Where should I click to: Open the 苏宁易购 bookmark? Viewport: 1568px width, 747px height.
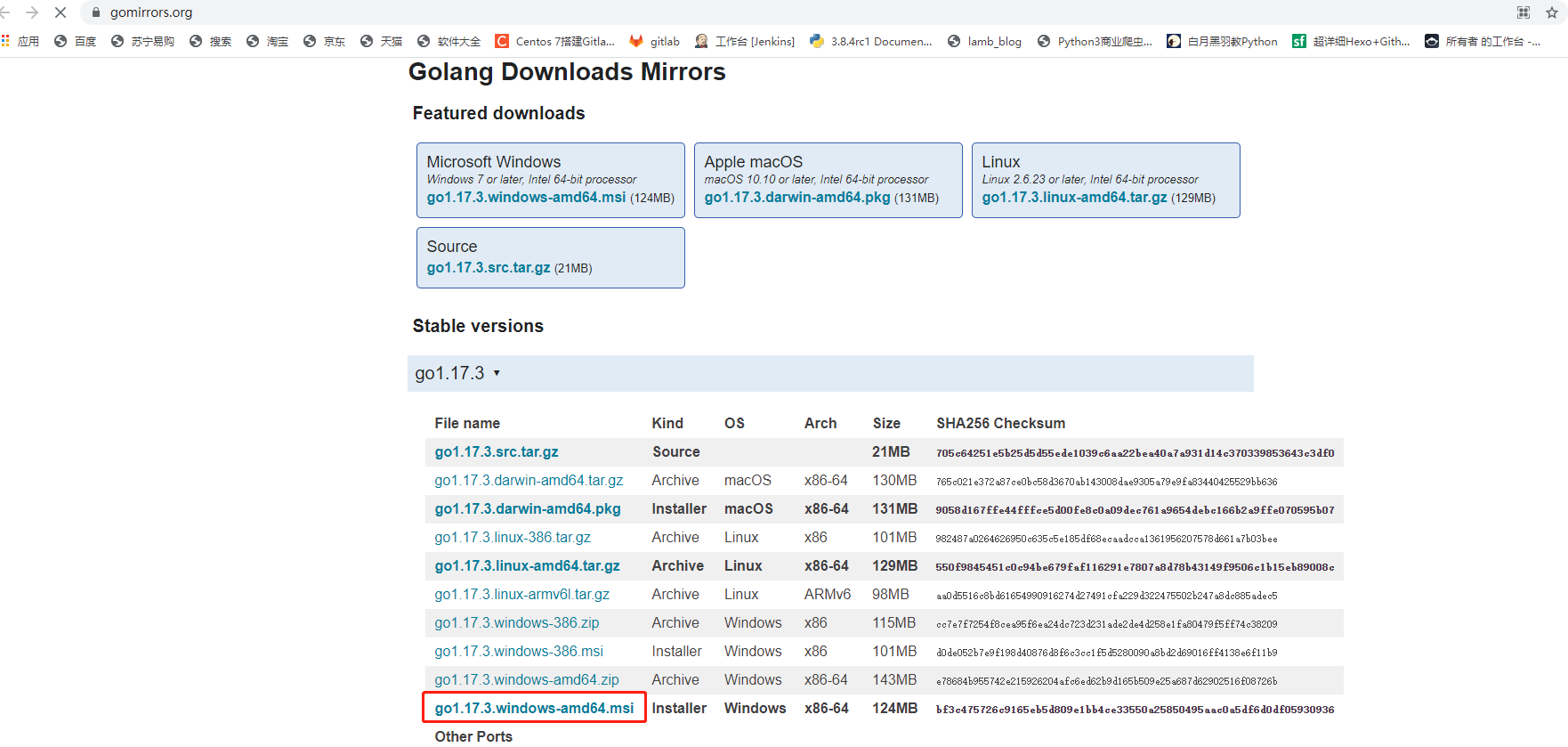142,41
